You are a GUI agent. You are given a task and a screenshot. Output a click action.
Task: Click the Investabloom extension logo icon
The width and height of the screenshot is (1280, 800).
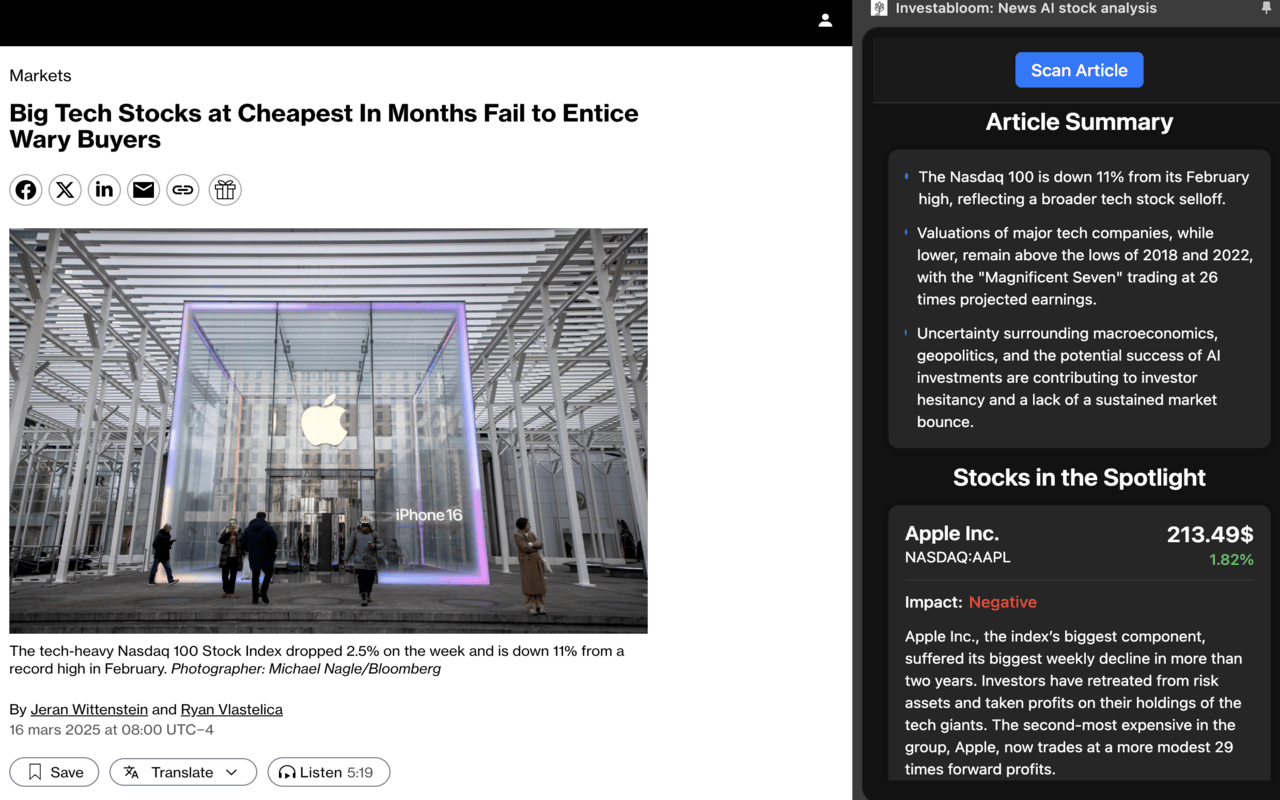879,8
